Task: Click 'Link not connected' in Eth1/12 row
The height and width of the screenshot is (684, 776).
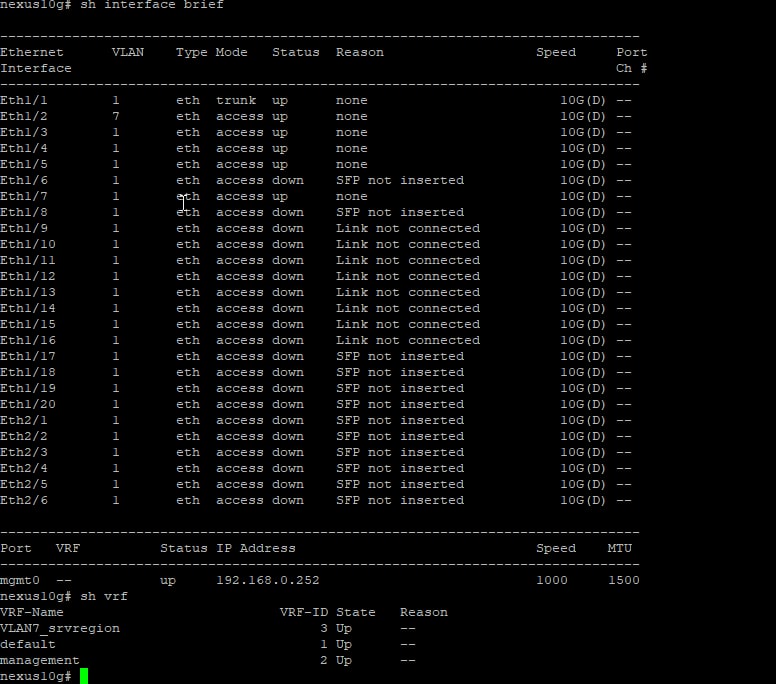Action: [408, 276]
